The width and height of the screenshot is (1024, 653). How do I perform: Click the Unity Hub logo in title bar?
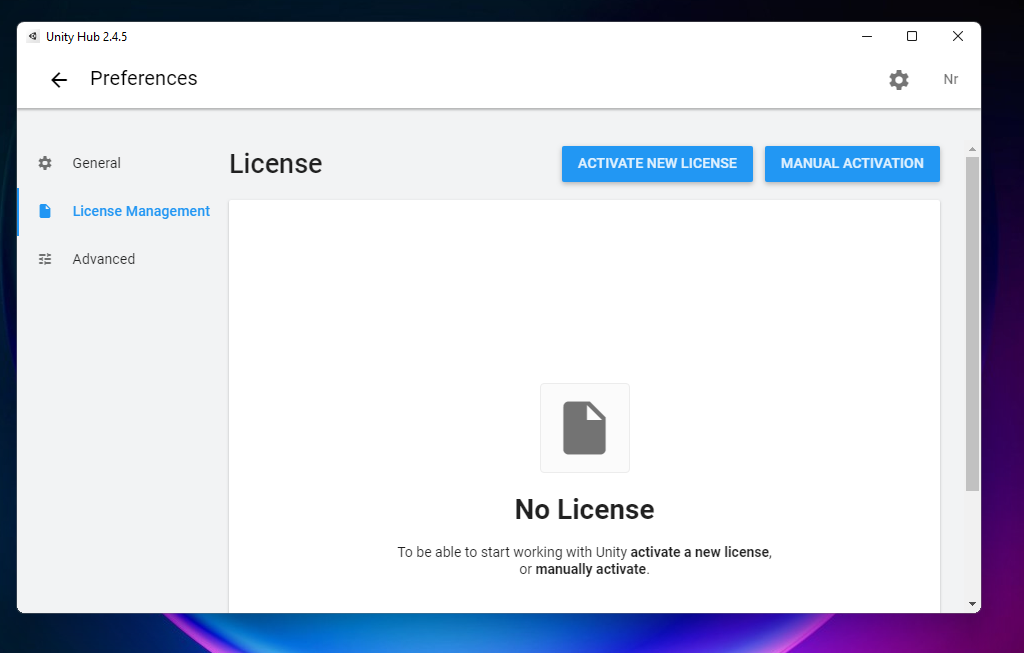tap(33, 37)
